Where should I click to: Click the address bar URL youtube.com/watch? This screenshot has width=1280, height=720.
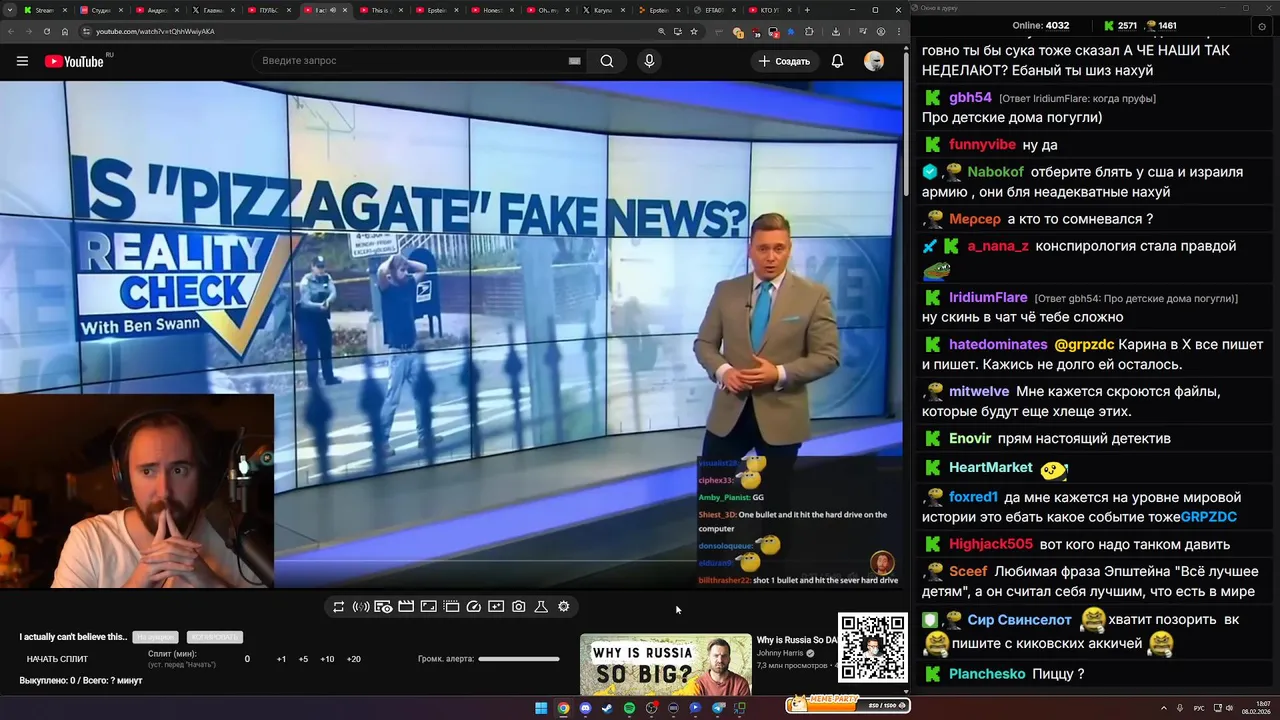(x=155, y=31)
